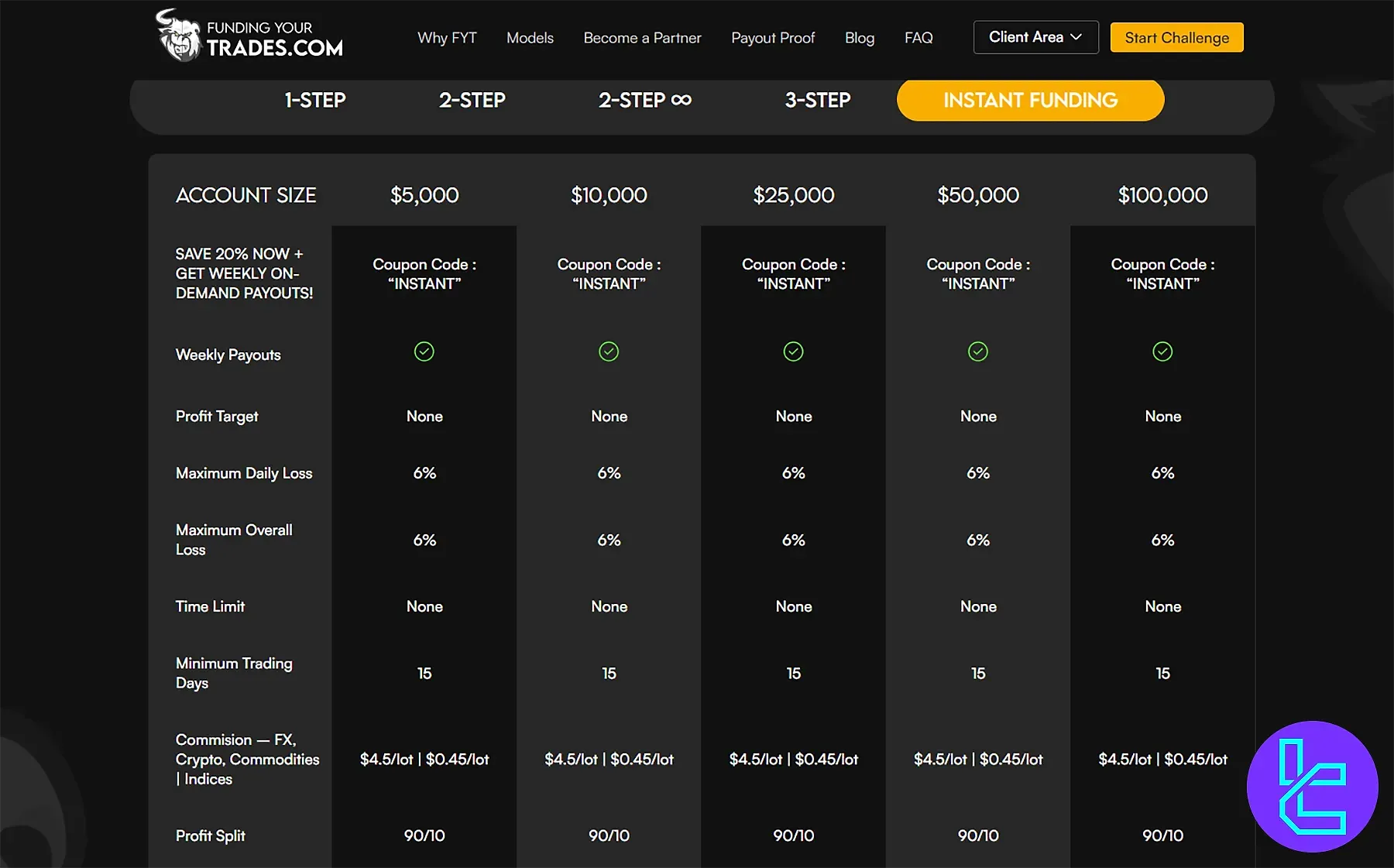Screen dimensions: 1394x868
Task: Click Minimum Trading Days 15 in $5,000 column
Action: 424,674
